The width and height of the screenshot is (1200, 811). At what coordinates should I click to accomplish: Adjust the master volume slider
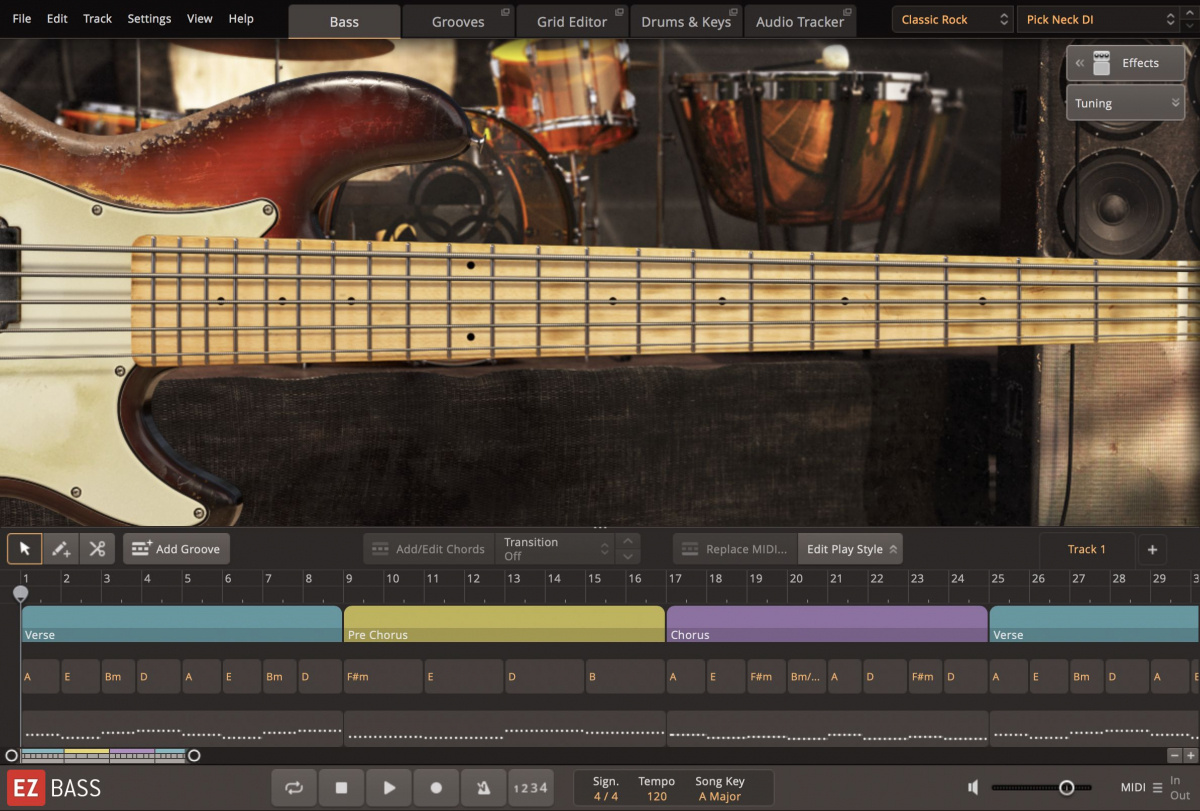click(1066, 787)
